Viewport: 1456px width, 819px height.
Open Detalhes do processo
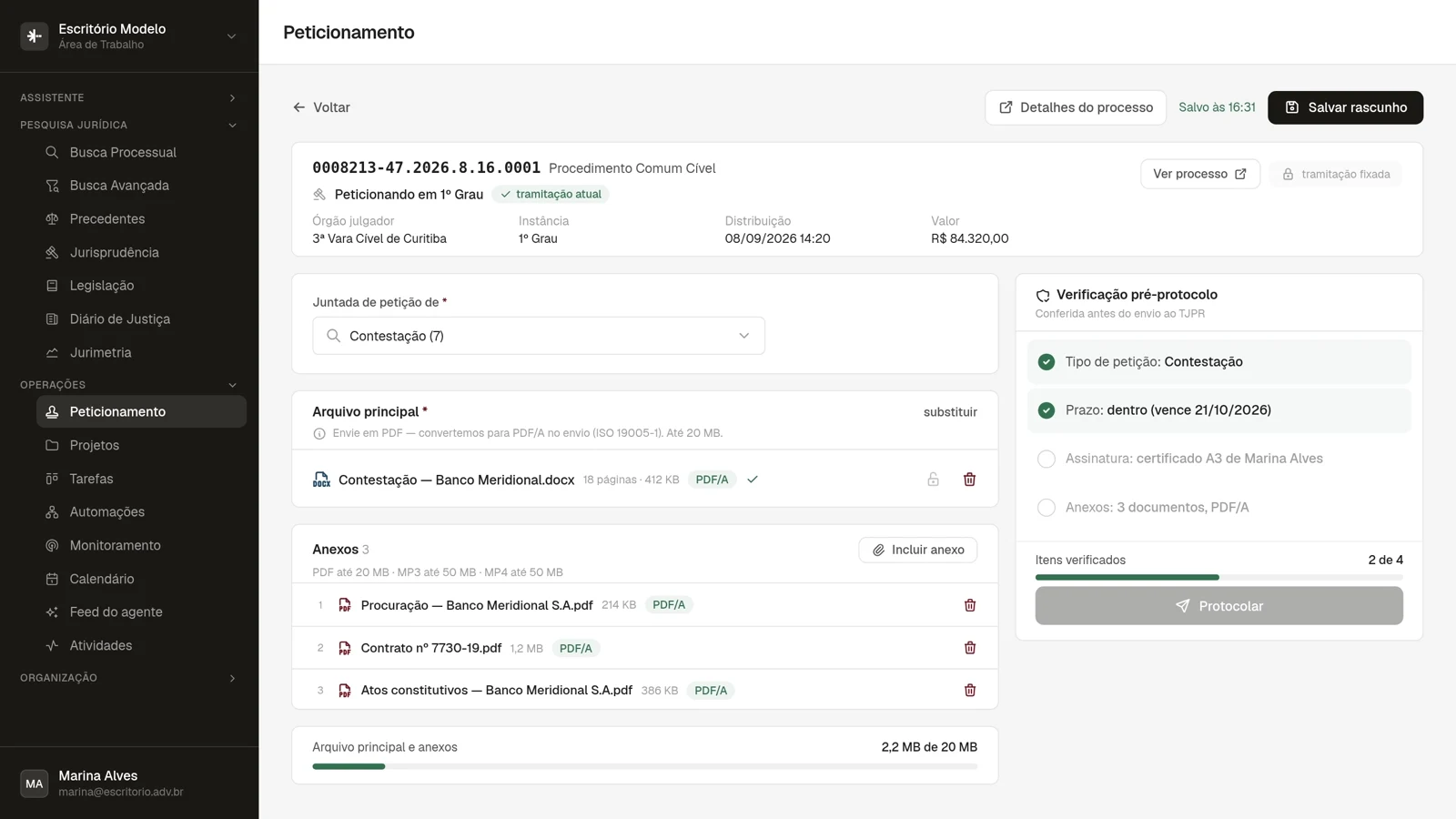tap(1076, 107)
